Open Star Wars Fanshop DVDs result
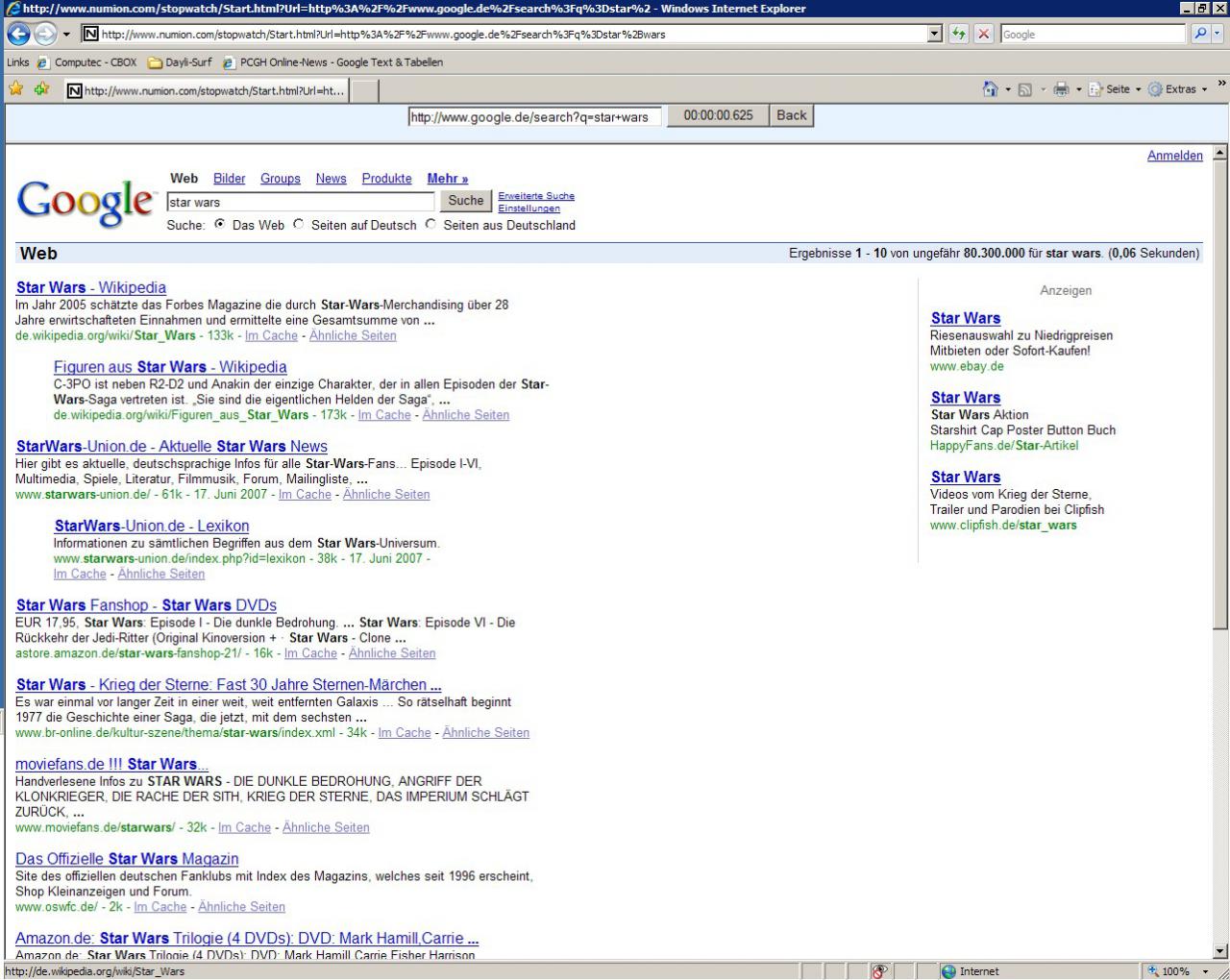Screen dimensions: 1230x980 pos(146,605)
